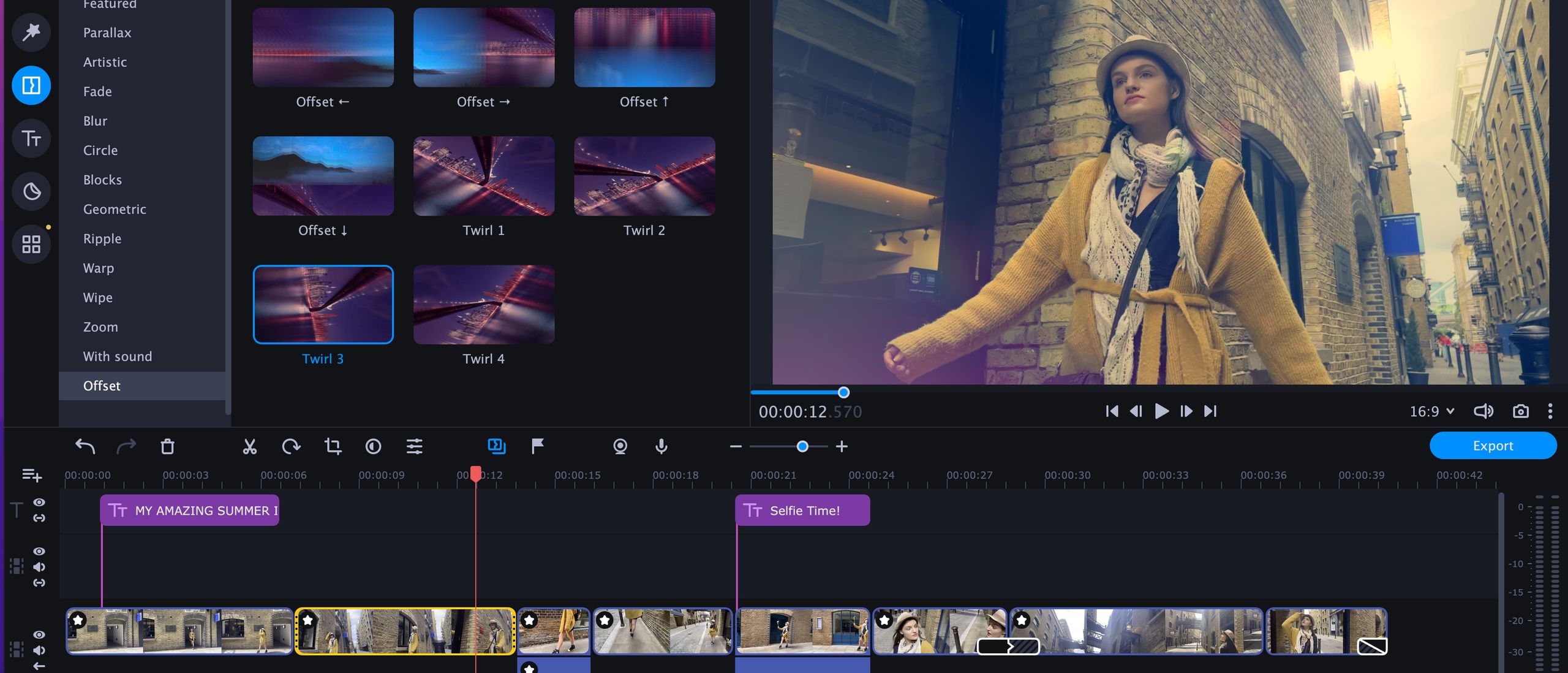Click the split clip scissors icon
The image size is (1568, 673).
point(249,446)
